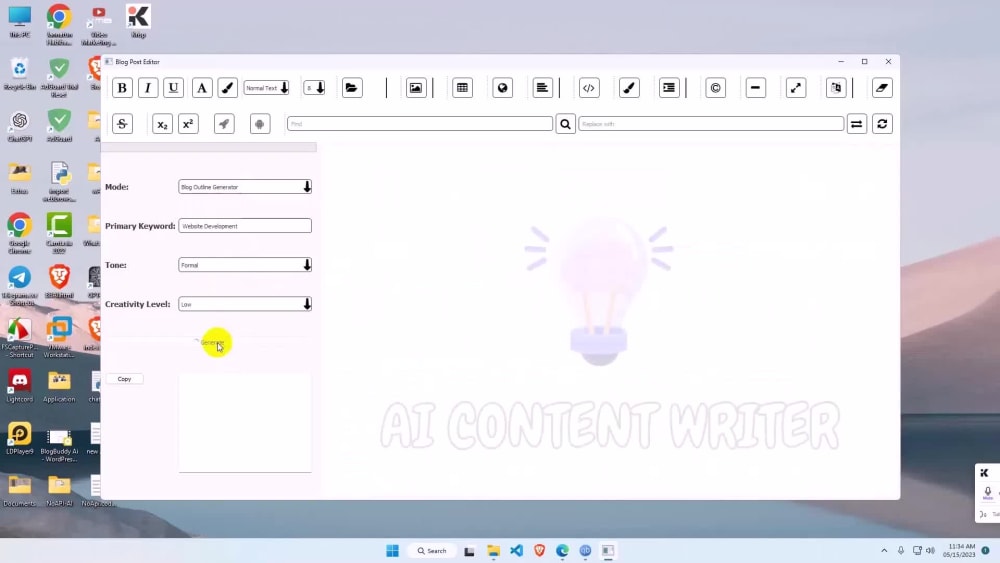Screen dimensions: 1000x563
Task: Toggle bold formatting
Action: (122, 88)
